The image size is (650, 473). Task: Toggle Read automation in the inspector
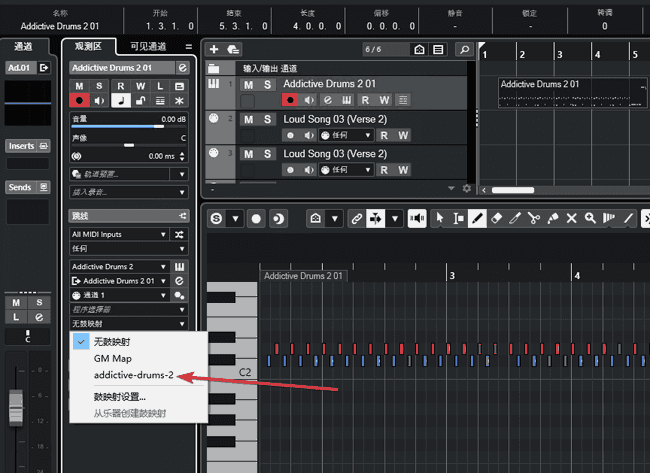click(121, 86)
